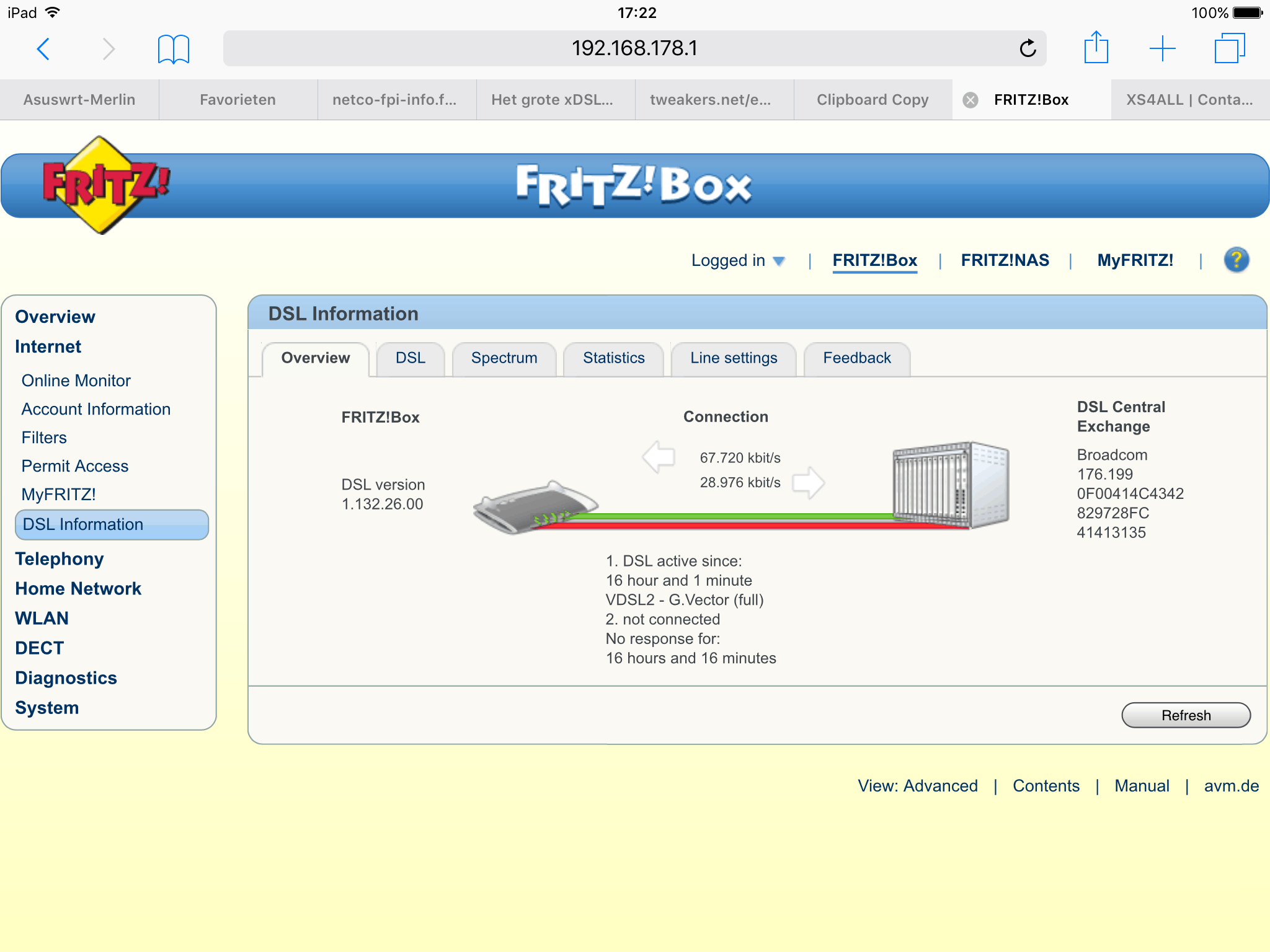Tap the Safari back arrow
Viewport: 1270px width, 952px height.
43,48
